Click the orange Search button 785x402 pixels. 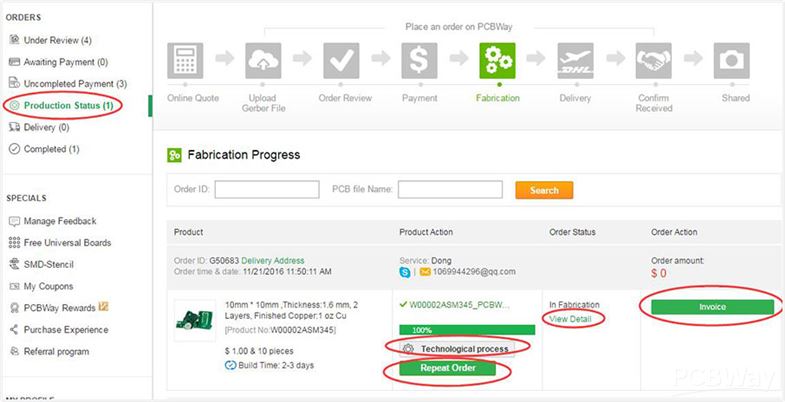pyautogui.click(x=544, y=190)
